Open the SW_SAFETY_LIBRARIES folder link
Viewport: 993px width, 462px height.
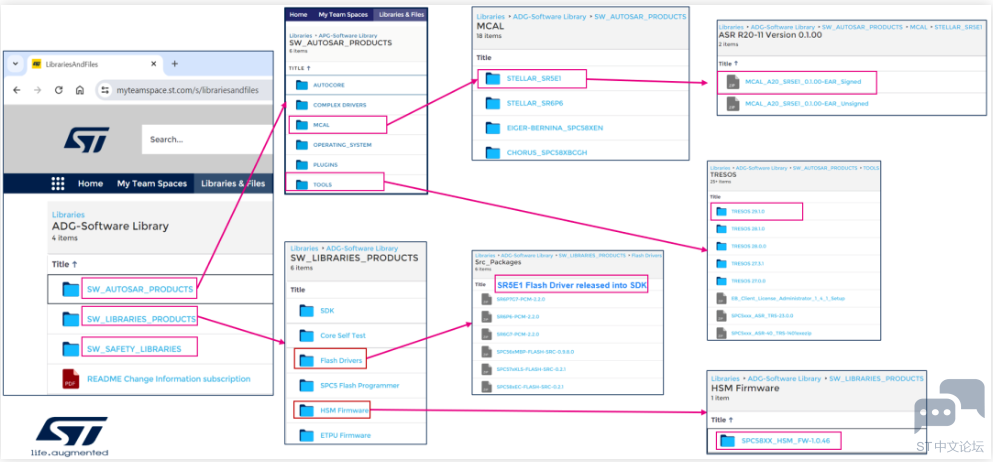pos(134,349)
